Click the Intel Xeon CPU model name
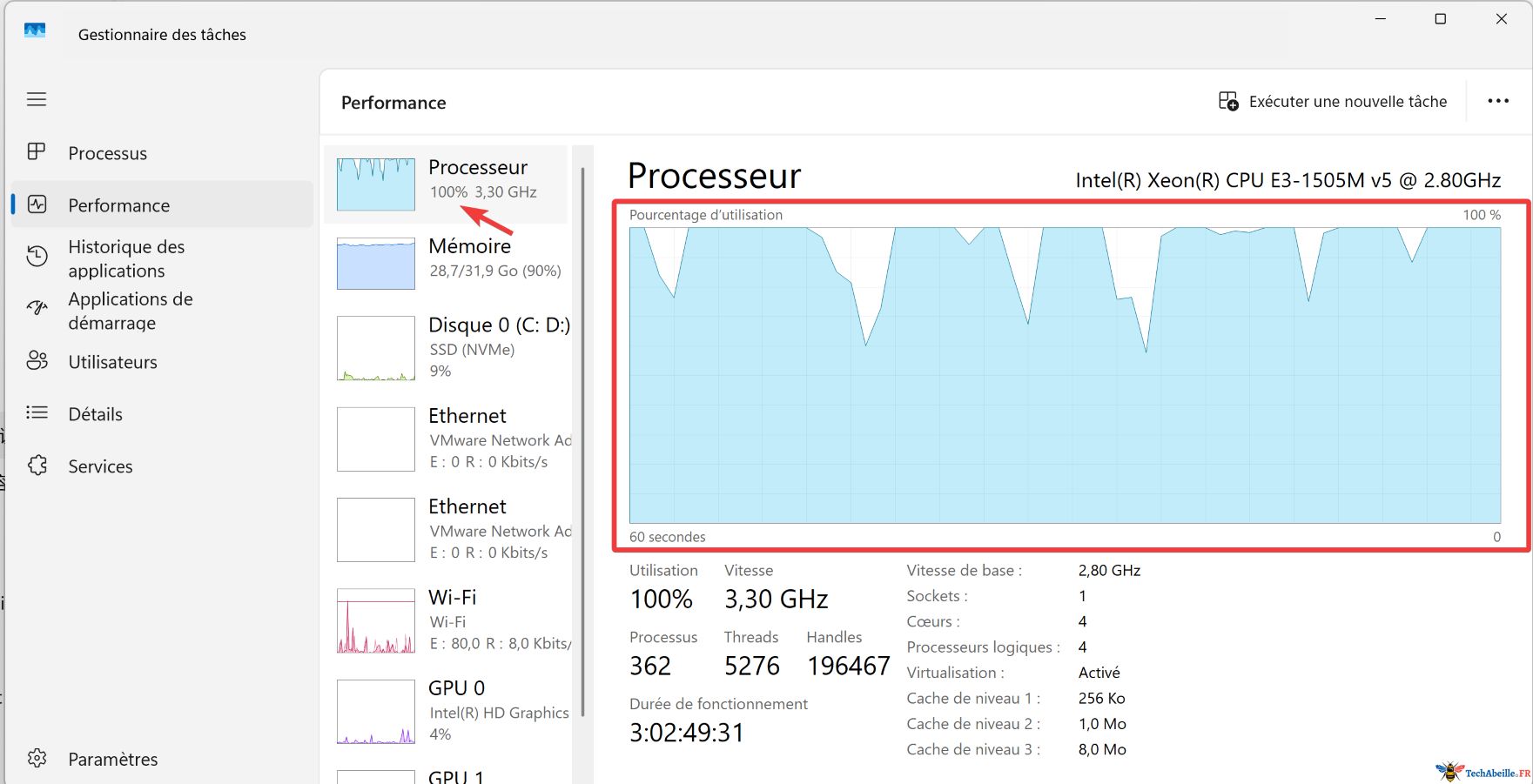The width and height of the screenshot is (1533, 784). point(1288,180)
